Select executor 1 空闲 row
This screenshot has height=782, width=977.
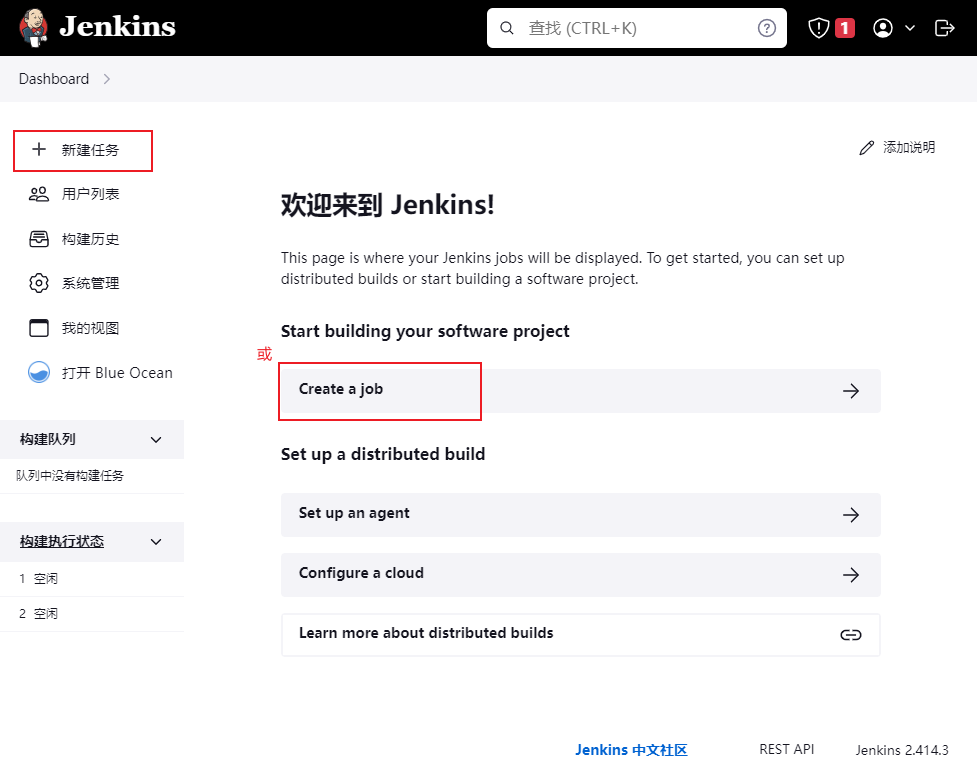pyautogui.click(x=92, y=579)
